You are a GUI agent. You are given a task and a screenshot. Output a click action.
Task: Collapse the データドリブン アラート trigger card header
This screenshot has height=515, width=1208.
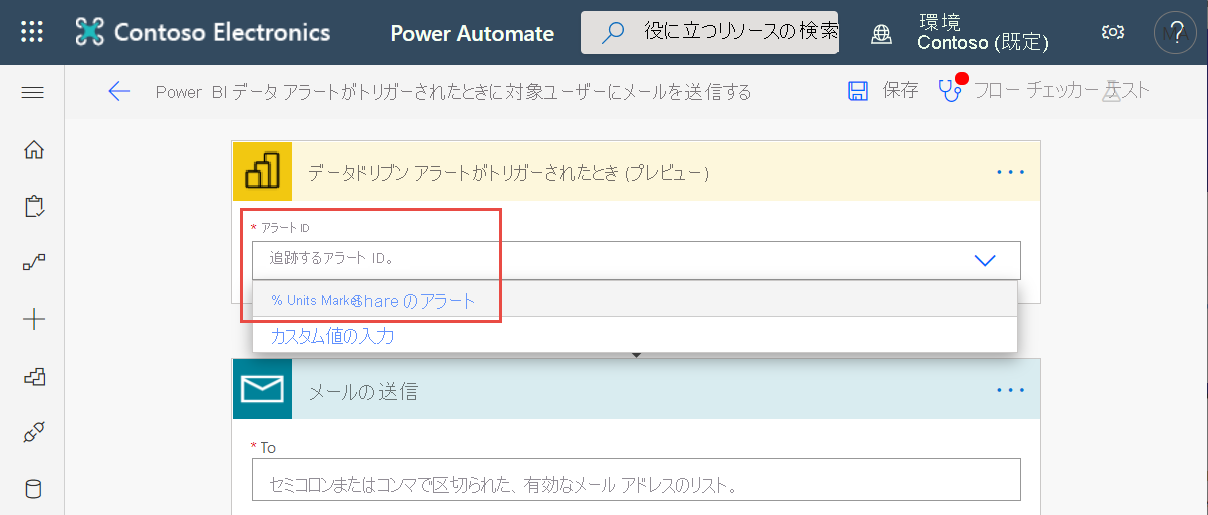[x=636, y=172]
